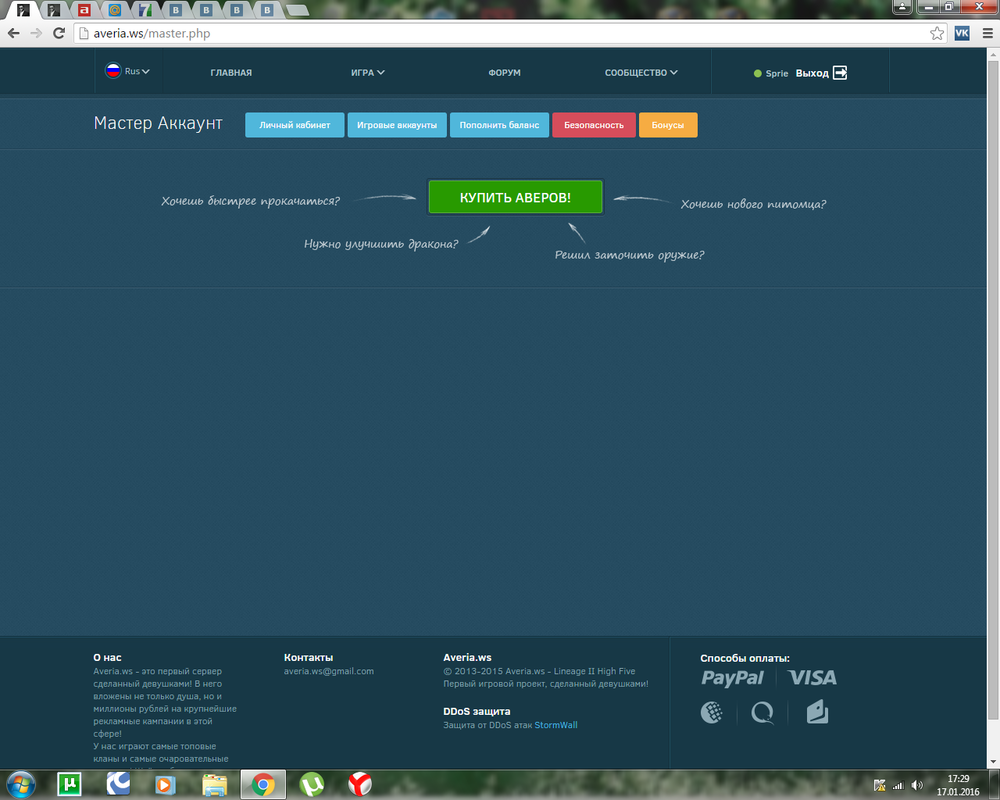The height and width of the screenshot is (800, 1000).
Task: Follow the StormWall link in footer
Action: [x=556, y=725]
